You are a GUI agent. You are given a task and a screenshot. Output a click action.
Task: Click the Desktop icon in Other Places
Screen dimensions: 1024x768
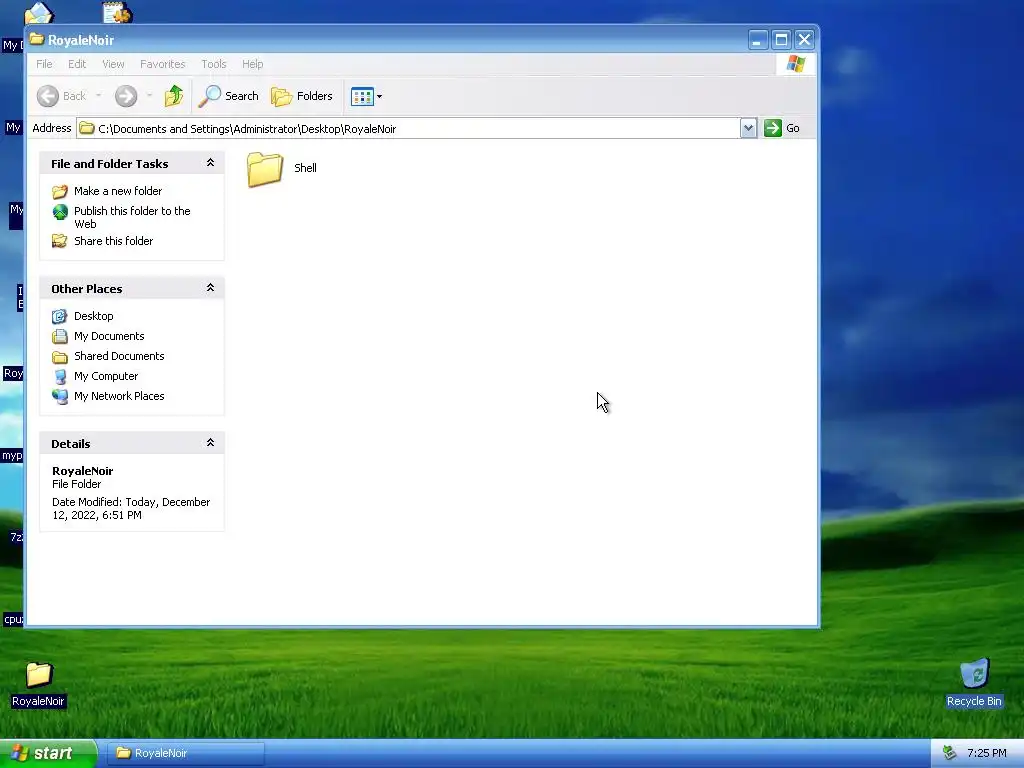[x=60, y=317]
